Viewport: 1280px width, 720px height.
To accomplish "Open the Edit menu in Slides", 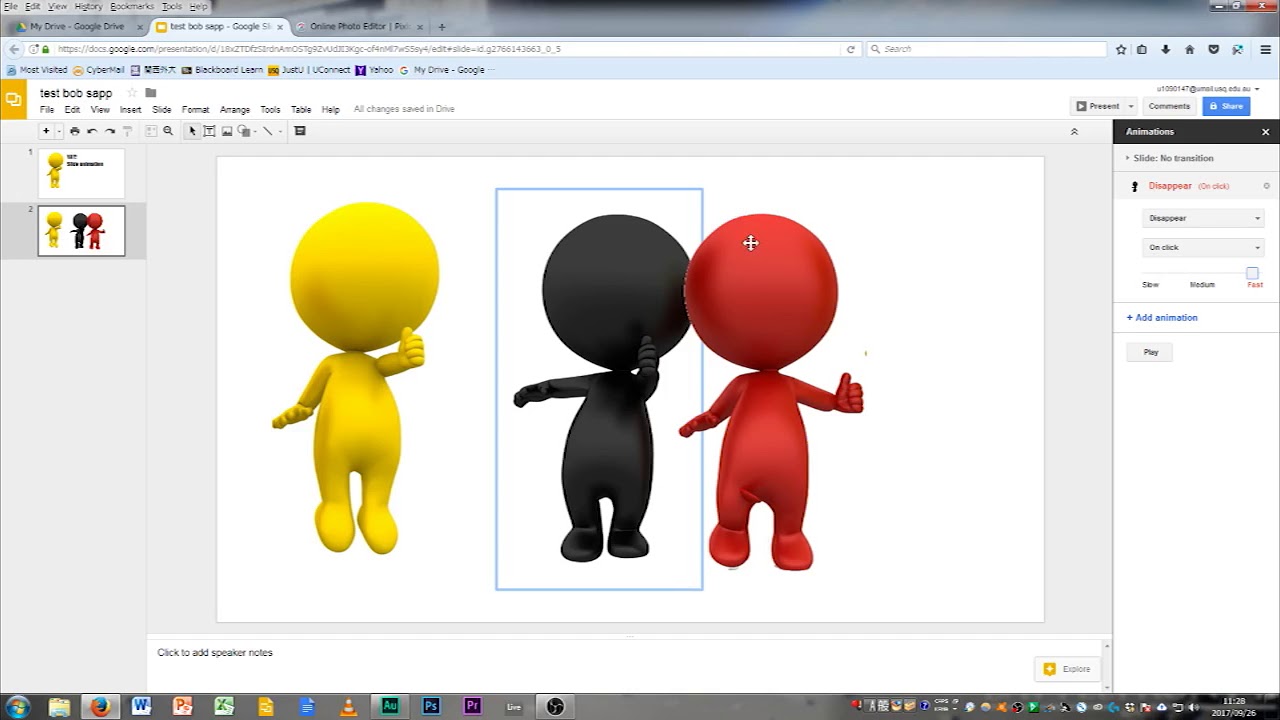I will [72, 110].
